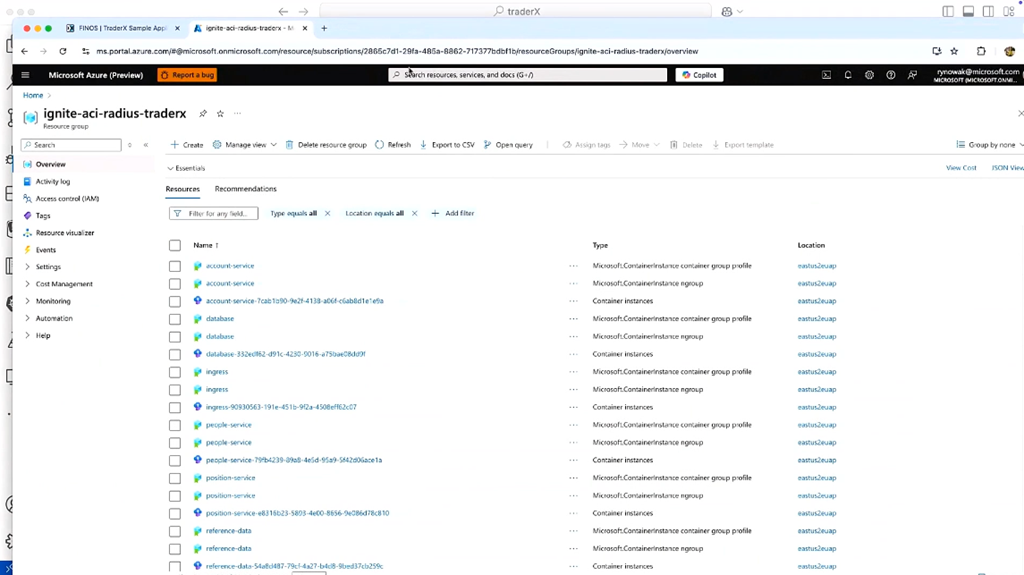Check the people-service ngroup row

coord(175,443)
